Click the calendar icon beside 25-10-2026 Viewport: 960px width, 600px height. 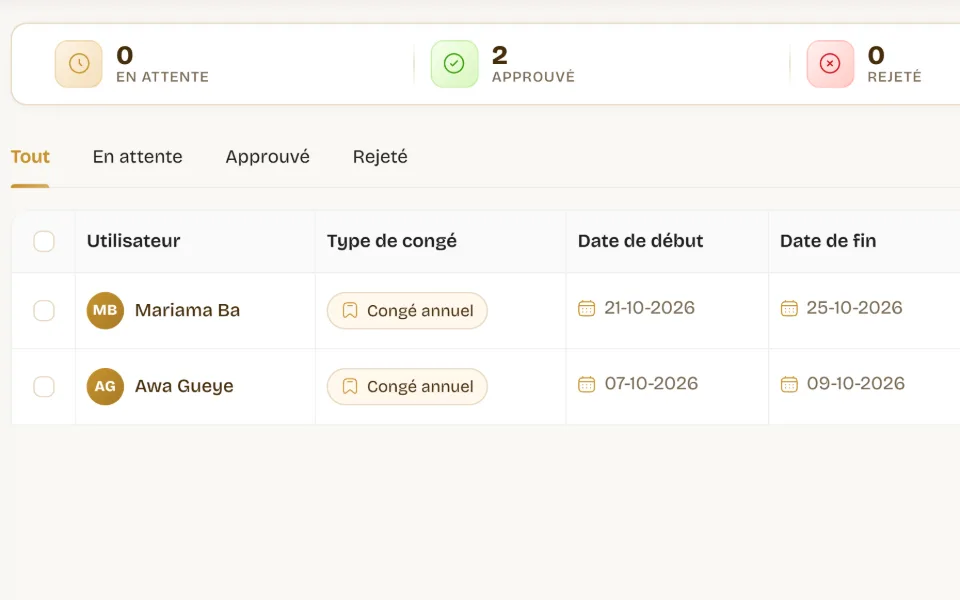pos(789,308)
